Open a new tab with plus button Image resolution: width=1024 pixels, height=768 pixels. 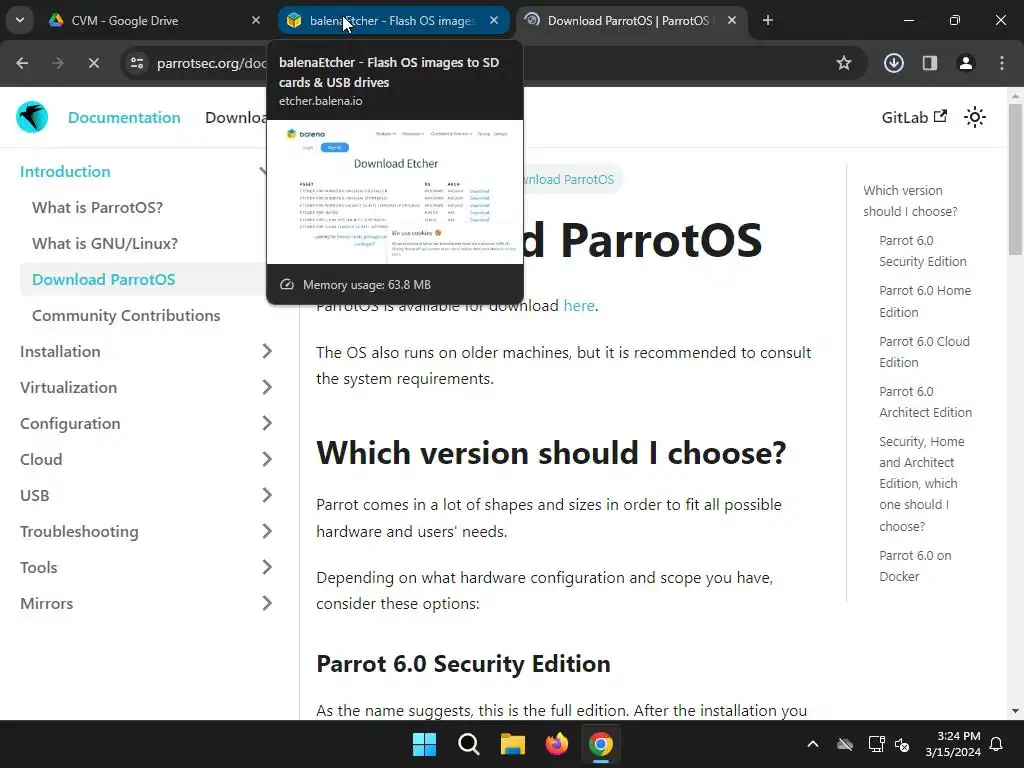click(768, 20)
